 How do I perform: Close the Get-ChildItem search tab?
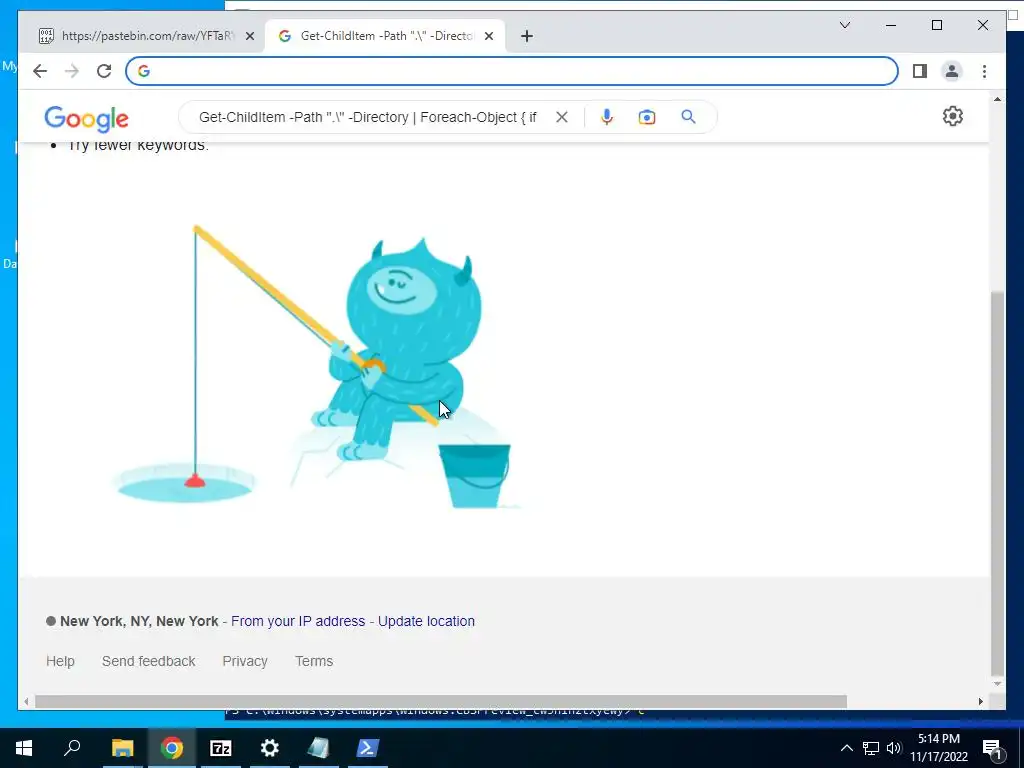coord(488,36)
